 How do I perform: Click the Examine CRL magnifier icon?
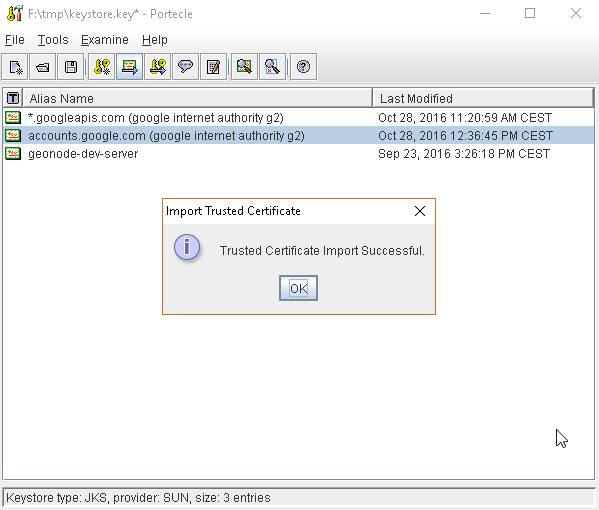point(272,67)
